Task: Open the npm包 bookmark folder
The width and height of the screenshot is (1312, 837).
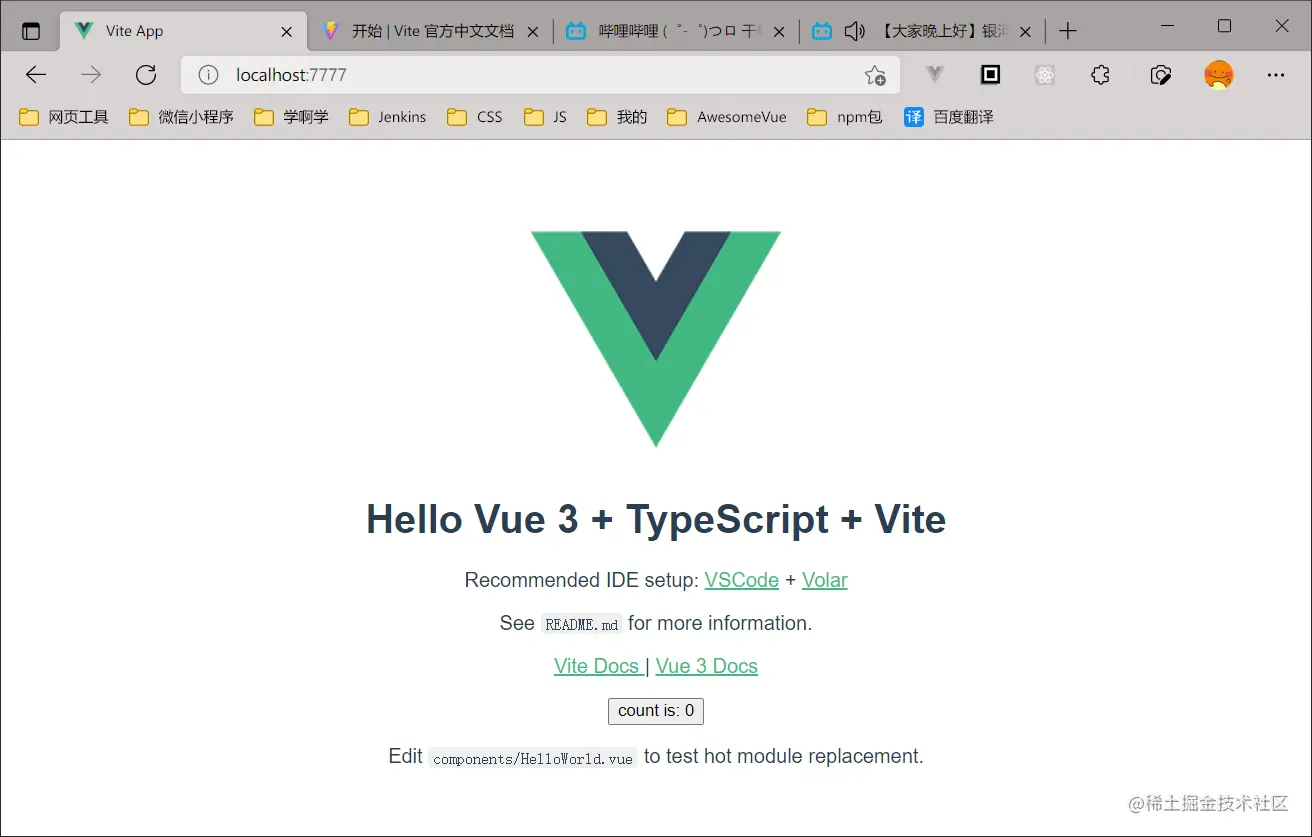Action: [x=845, y=117]
